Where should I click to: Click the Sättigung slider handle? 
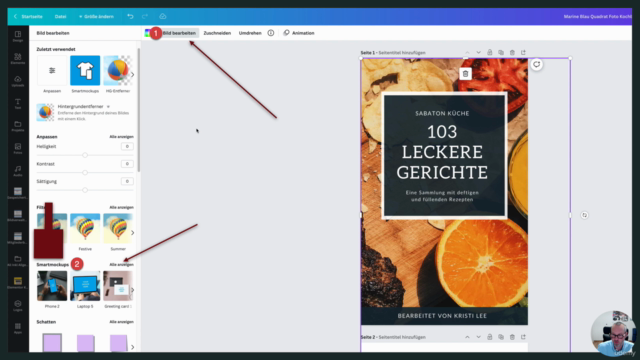85,190
